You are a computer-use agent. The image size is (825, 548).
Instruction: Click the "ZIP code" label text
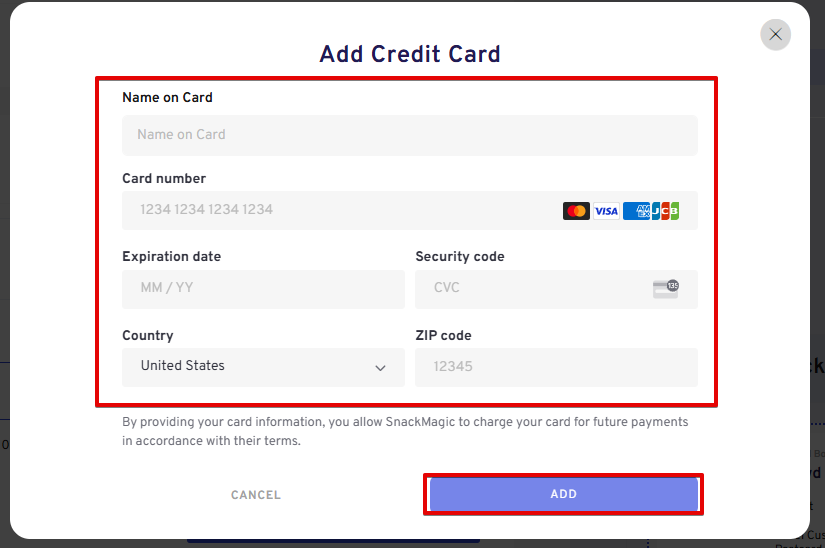coord(443,335)
